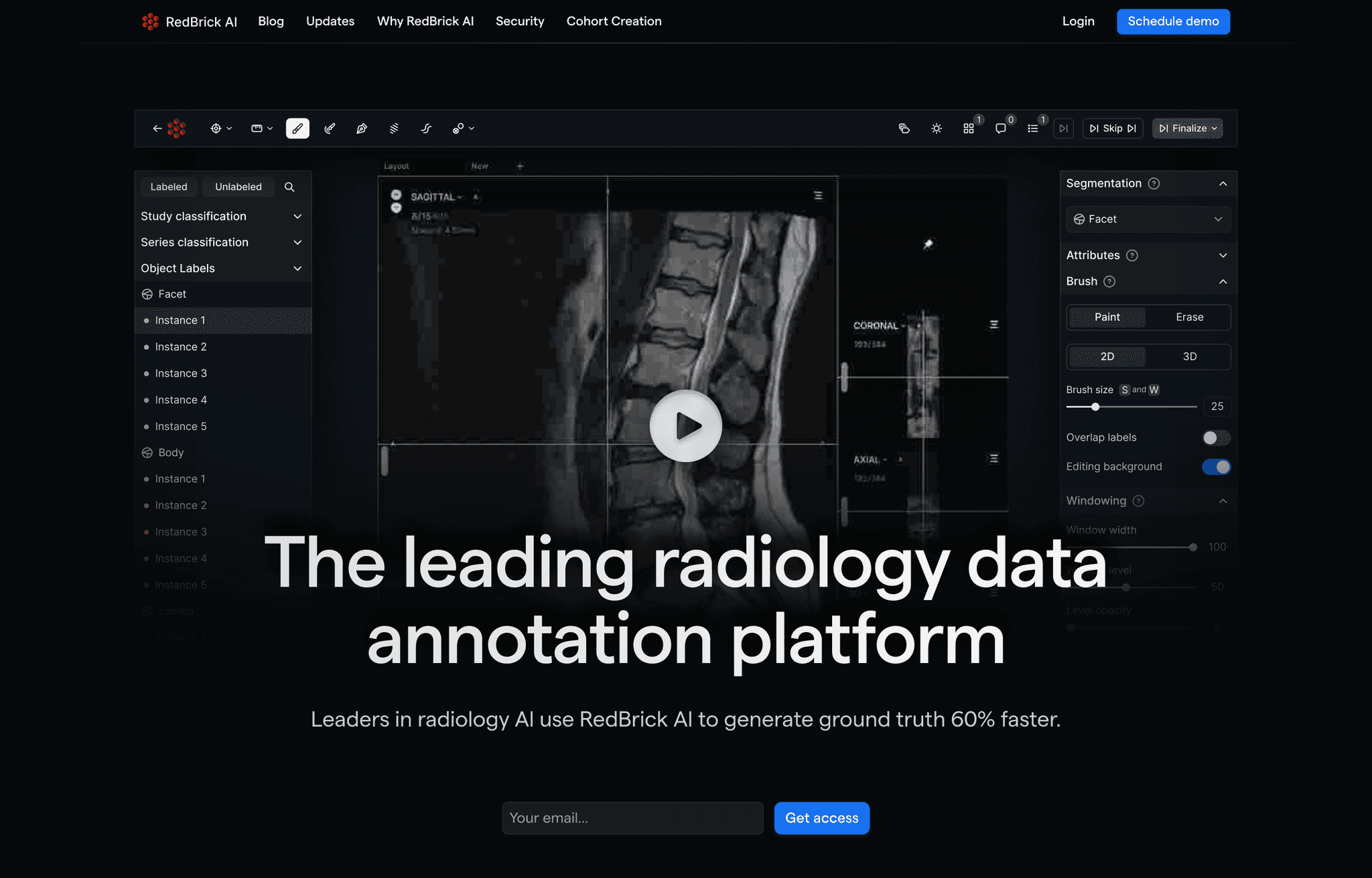Select Facet Instance 1
1372x878 pixels.
(x=223, y=321)
